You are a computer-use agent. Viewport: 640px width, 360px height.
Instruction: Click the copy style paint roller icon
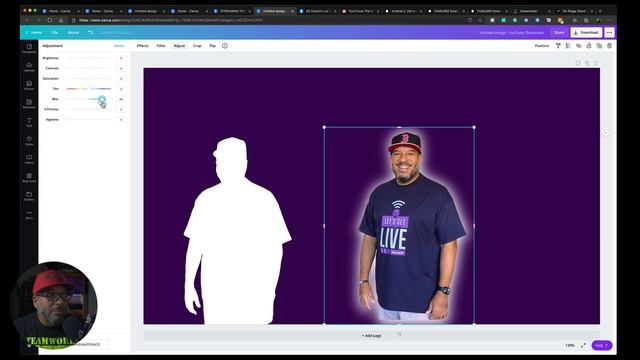coord(558,46)
